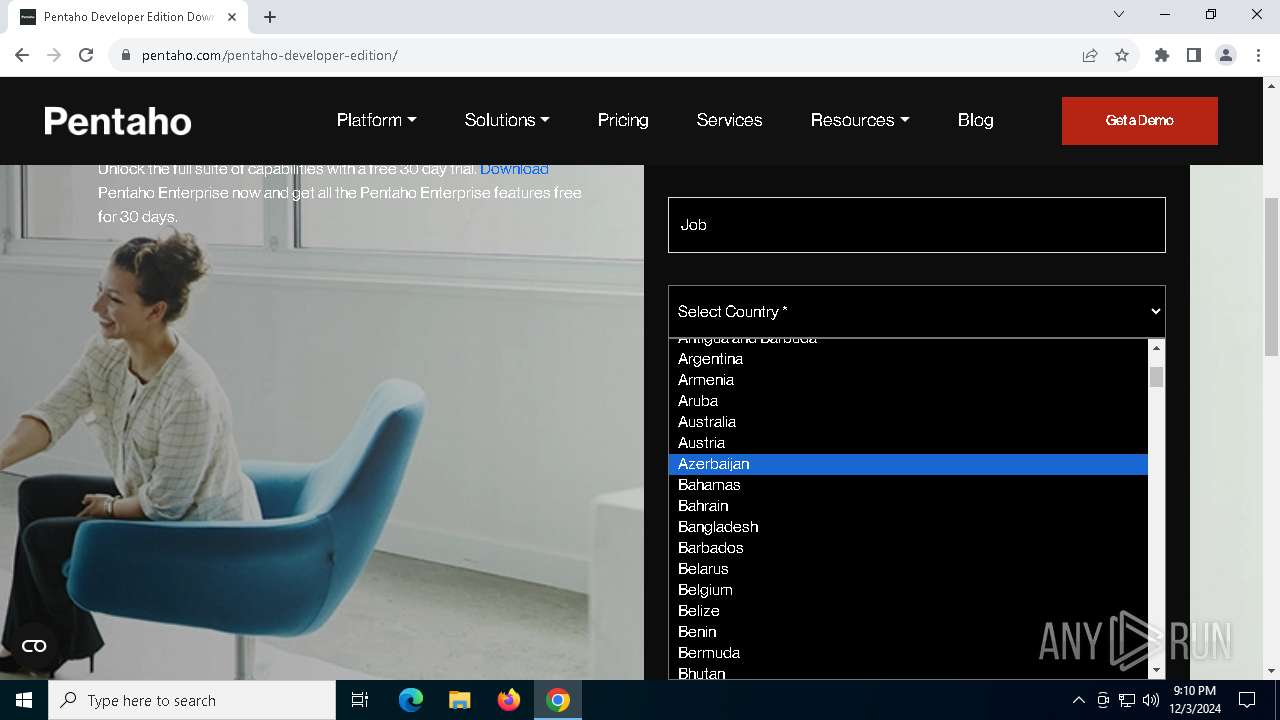This screenshot has height=720, width=1280.
Task: Select Bermuda option
Action: [x=908, y=653]
